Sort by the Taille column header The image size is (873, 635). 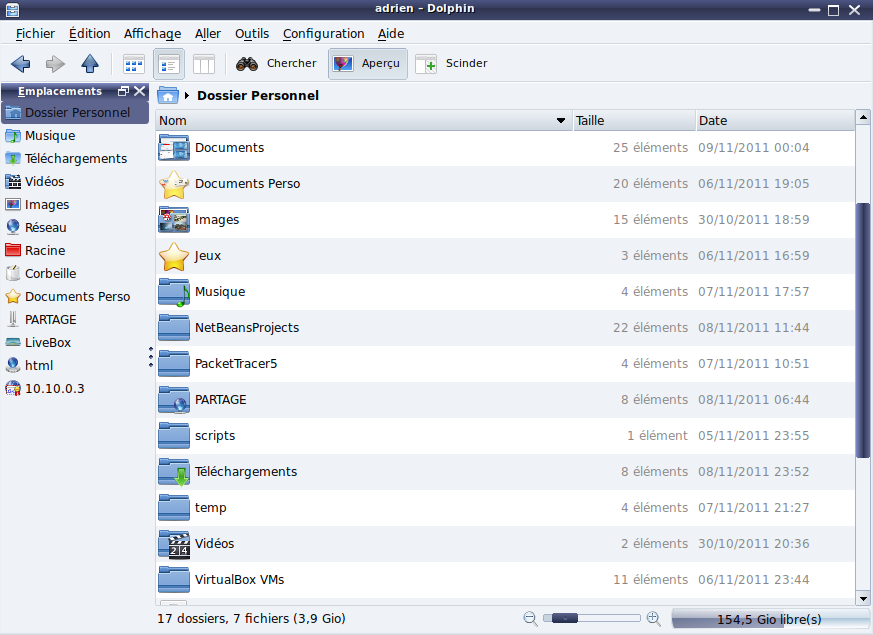tap(635, 121)
